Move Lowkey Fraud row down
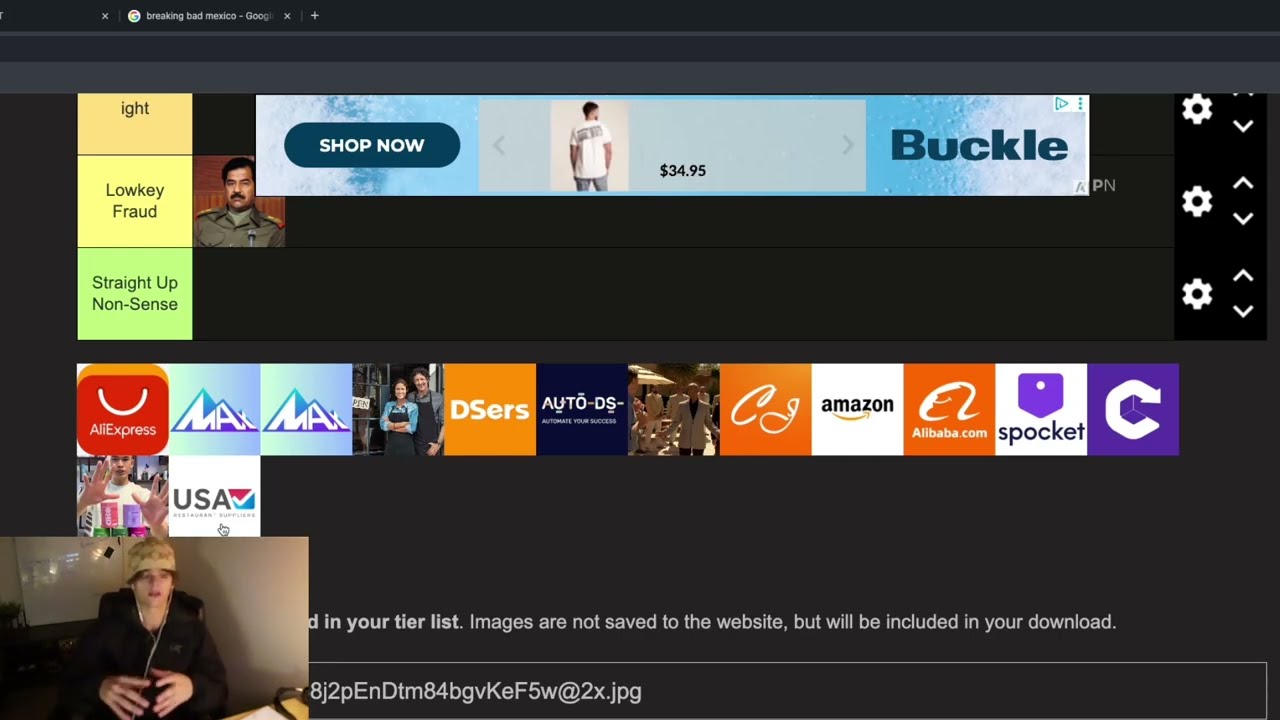Viewport: 1280px width, 720px height. [1243, 219]
